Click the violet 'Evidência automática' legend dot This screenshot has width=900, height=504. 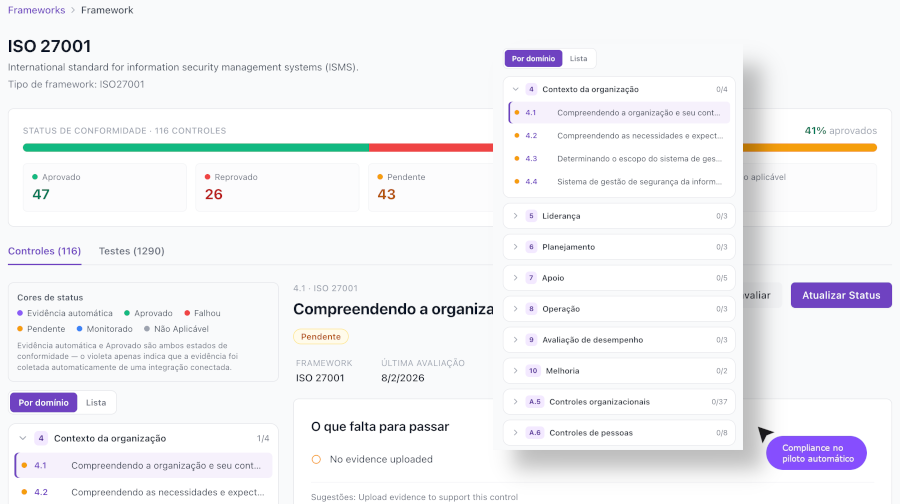coord(20,313)
